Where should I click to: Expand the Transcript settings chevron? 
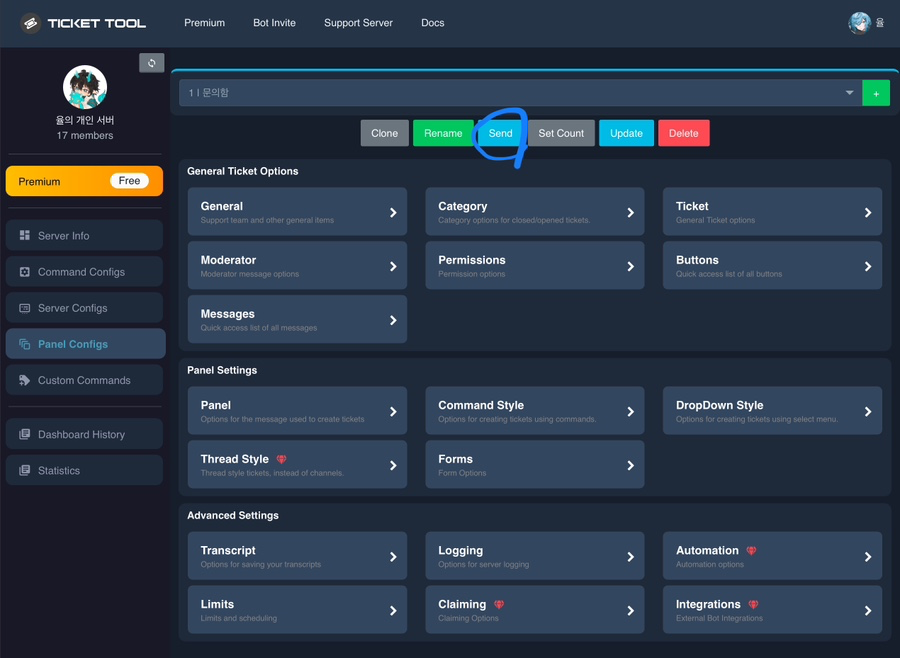(x=393, y=557)
